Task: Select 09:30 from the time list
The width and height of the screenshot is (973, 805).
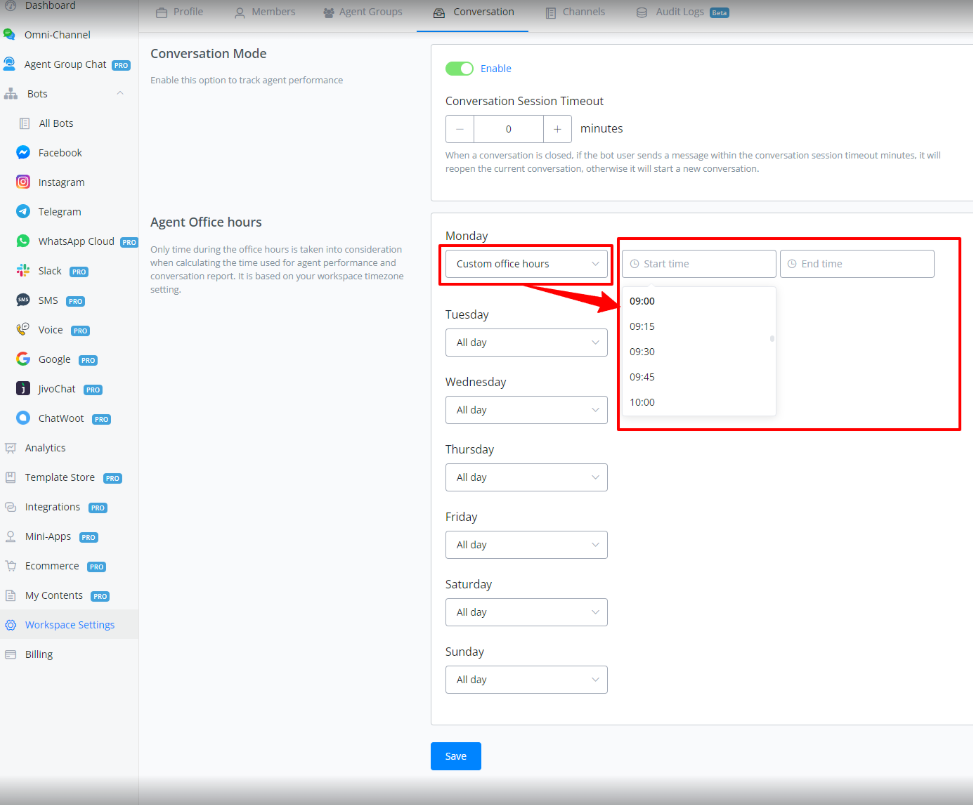Action: click(642, 352)
